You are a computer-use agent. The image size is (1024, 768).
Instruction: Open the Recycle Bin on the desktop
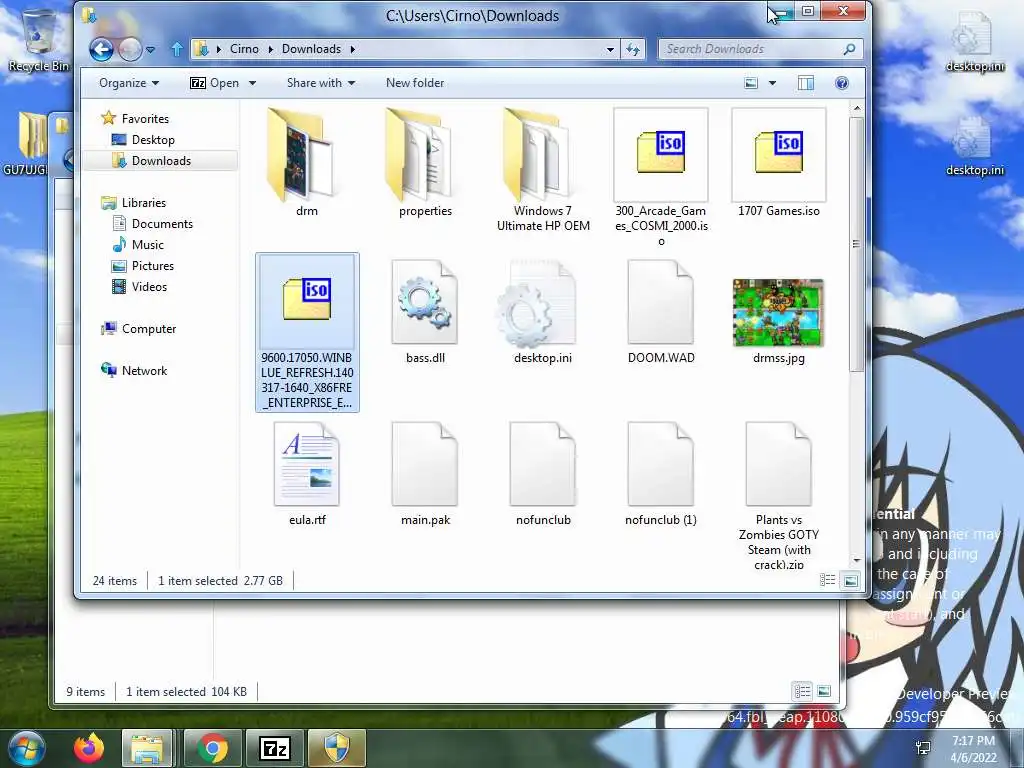[x=38, y=39]
